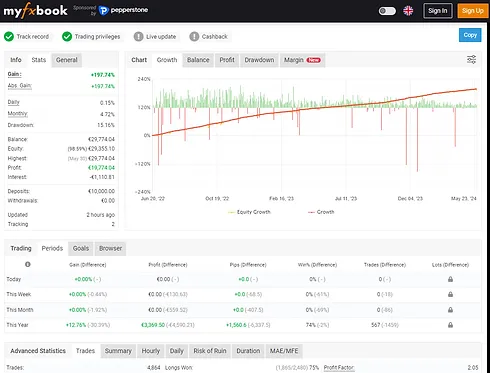Click the Profit Factor label
Viewport: 490px width, 373px height.
coord(339,368)
